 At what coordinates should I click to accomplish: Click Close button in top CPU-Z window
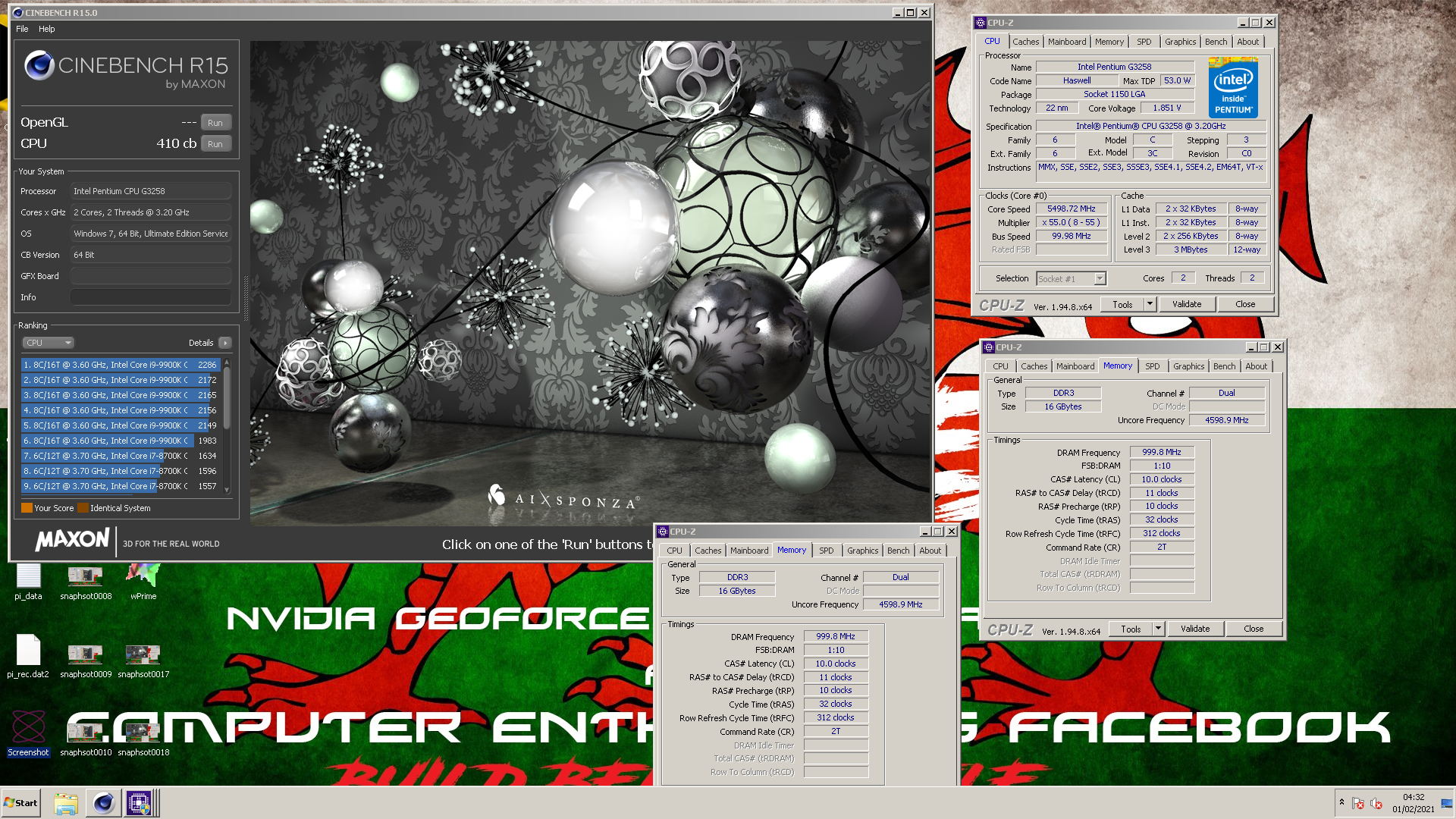pyautogui.click(x=1245, y=304)
